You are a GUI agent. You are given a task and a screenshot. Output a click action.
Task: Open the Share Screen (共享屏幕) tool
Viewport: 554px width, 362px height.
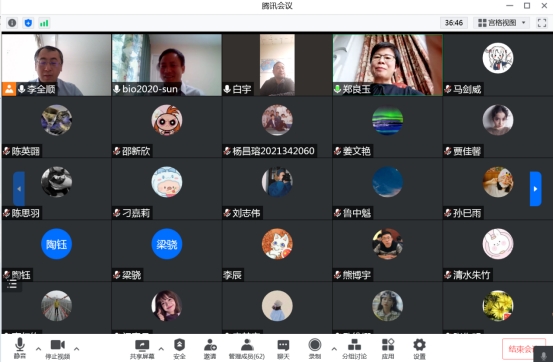point(142,349)
